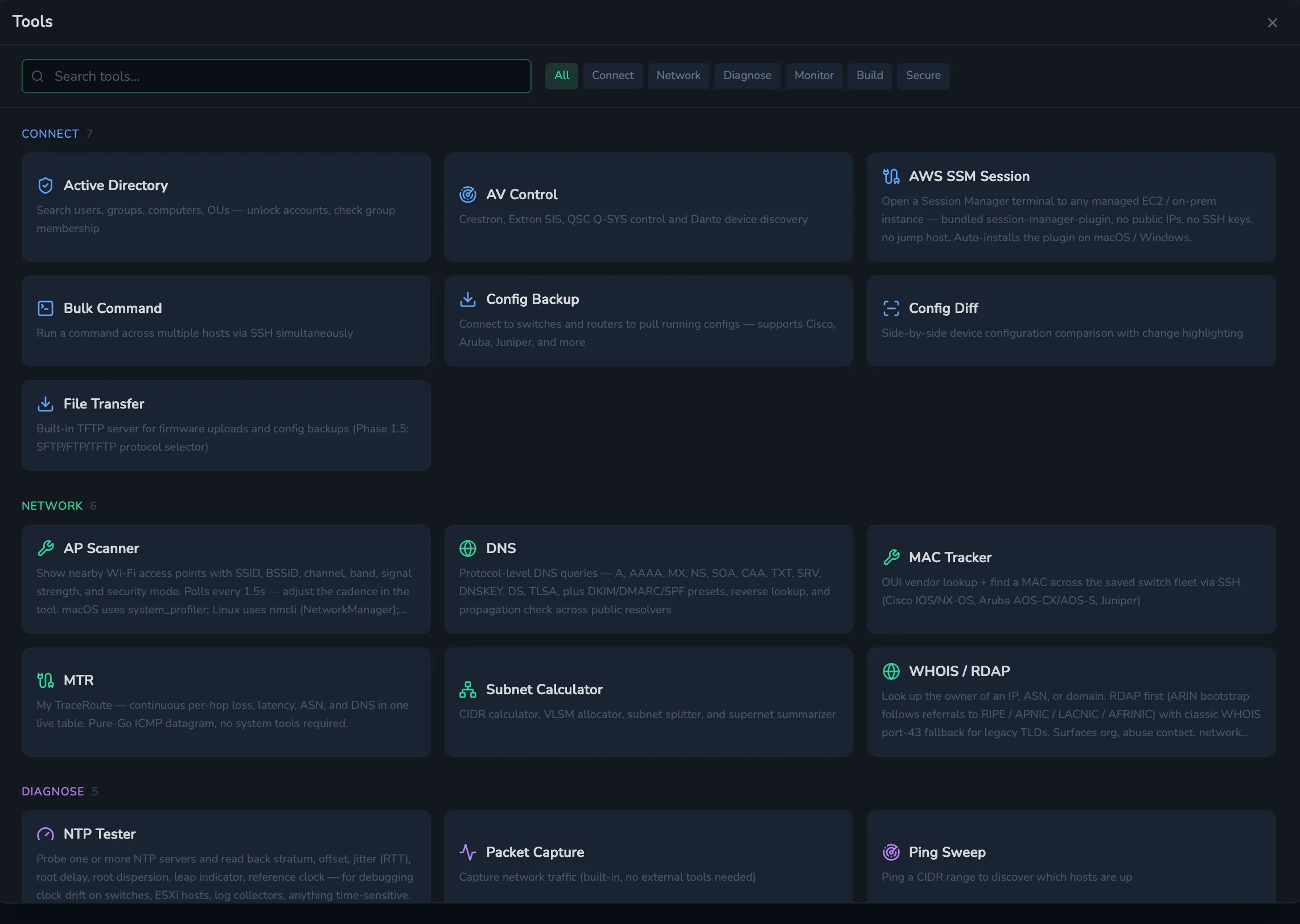Open MAC Tracker tool title
The height and width of the screenshot is (924, 1300).
click(950, 558)
